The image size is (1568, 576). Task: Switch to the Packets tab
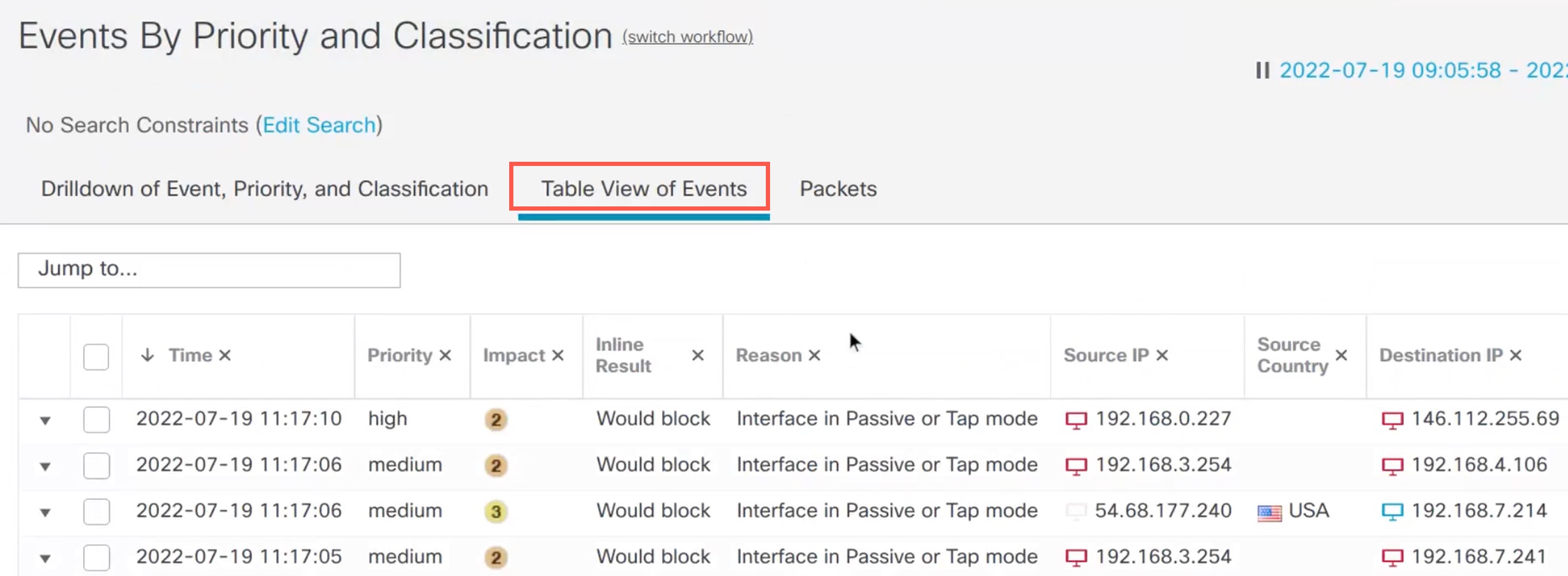(838, 189)
